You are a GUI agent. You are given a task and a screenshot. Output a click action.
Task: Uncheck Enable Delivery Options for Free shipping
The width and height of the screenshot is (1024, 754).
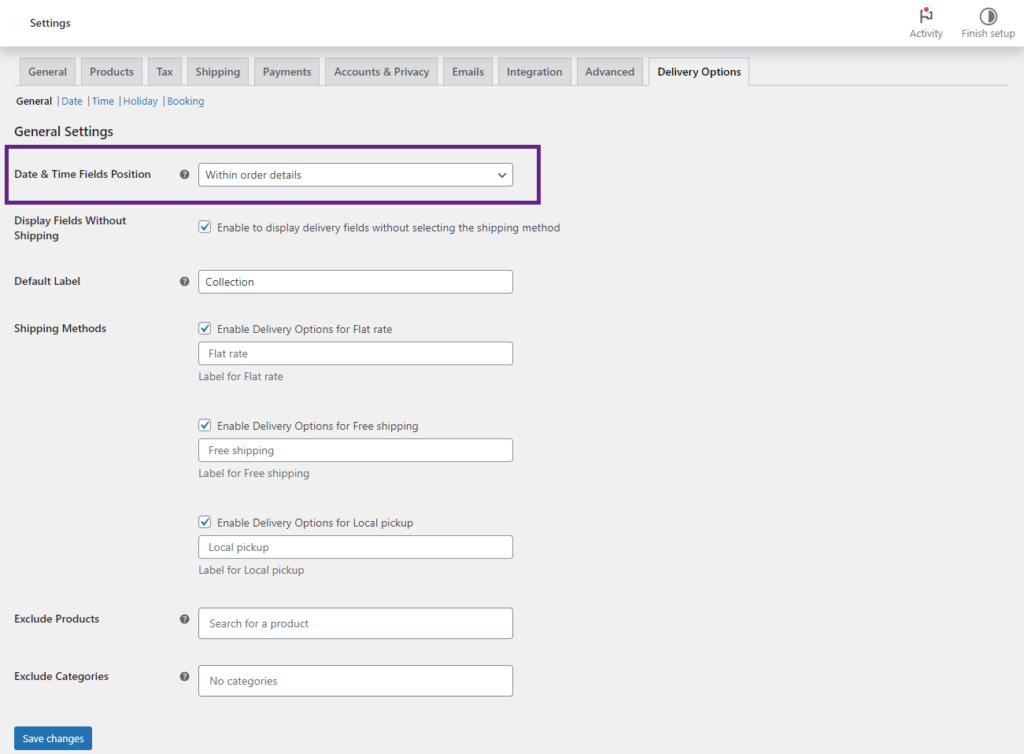(204, 425)
